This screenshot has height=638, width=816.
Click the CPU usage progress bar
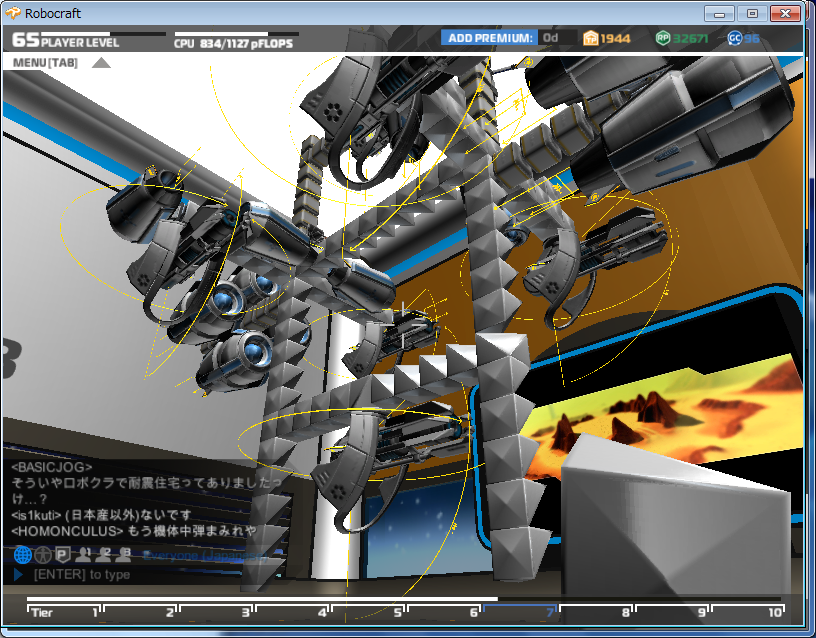point(236,34)
